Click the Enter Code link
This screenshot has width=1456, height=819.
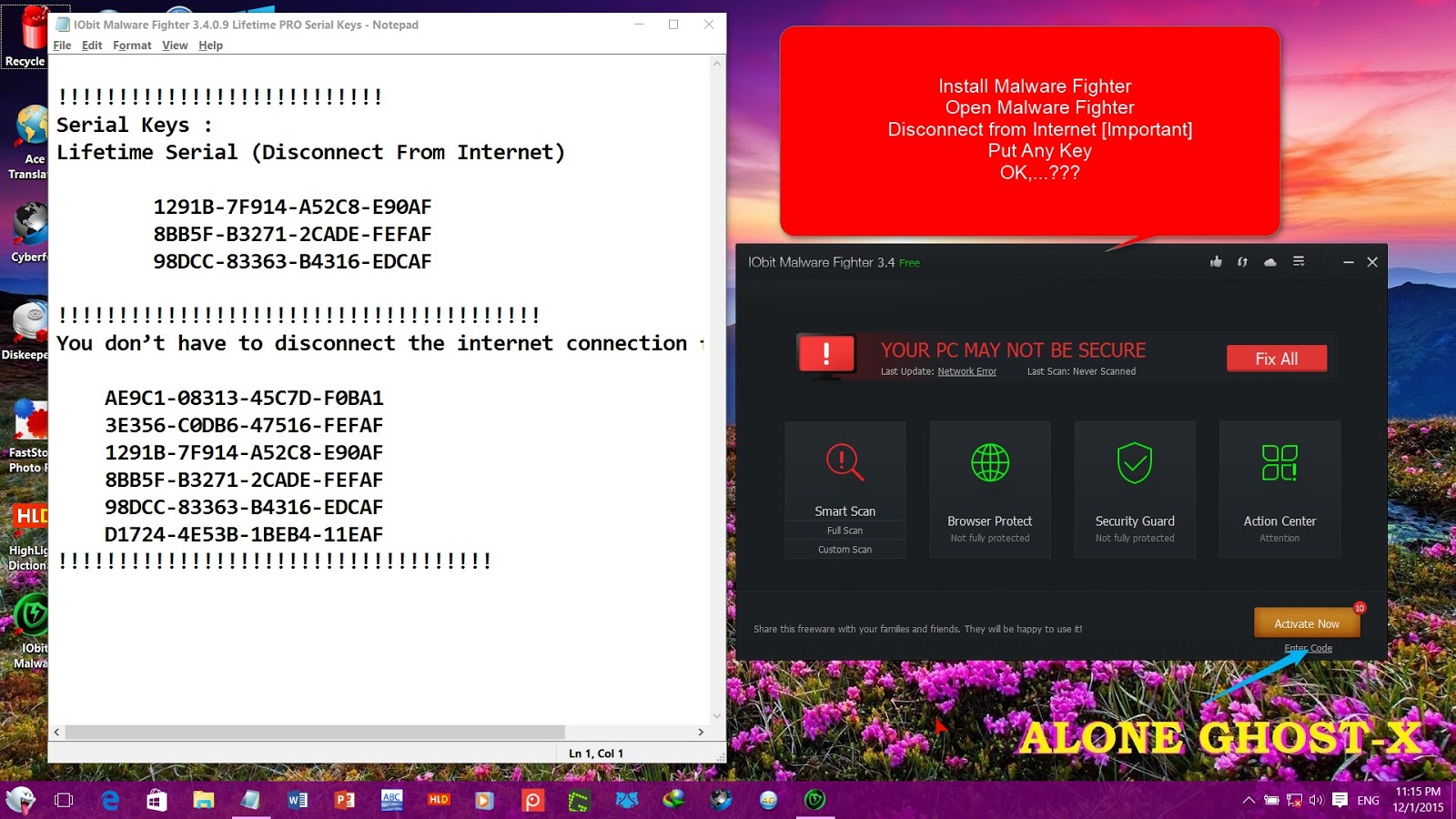point(1309,648)
